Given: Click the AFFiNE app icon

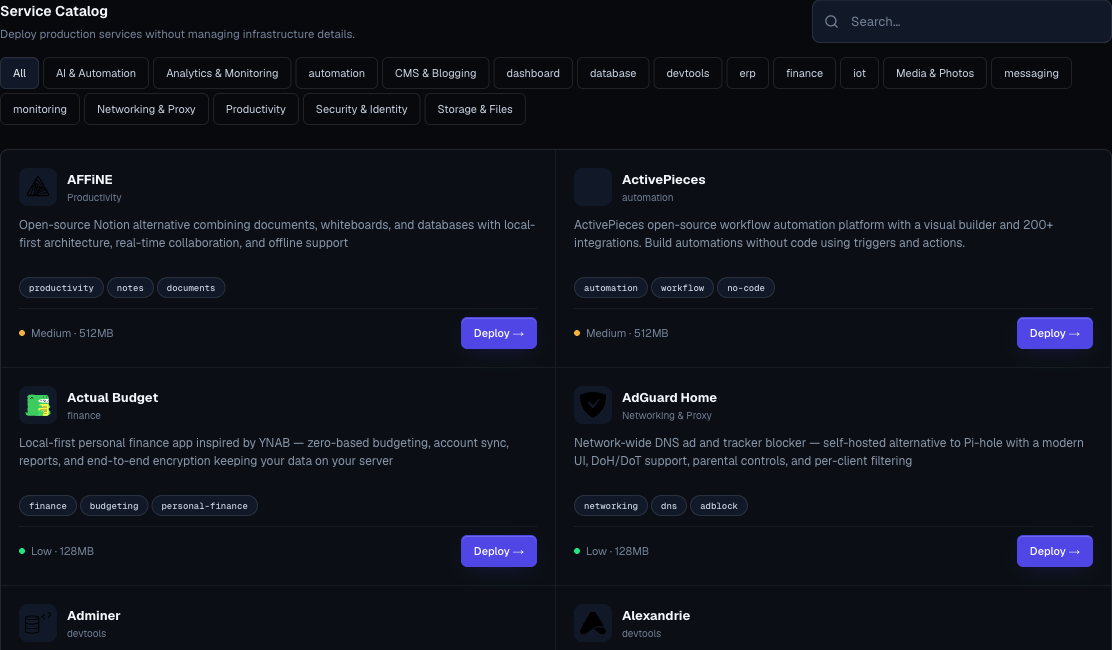Looking at the screenshot, I should pyautogui.click(x=38, y=187).
